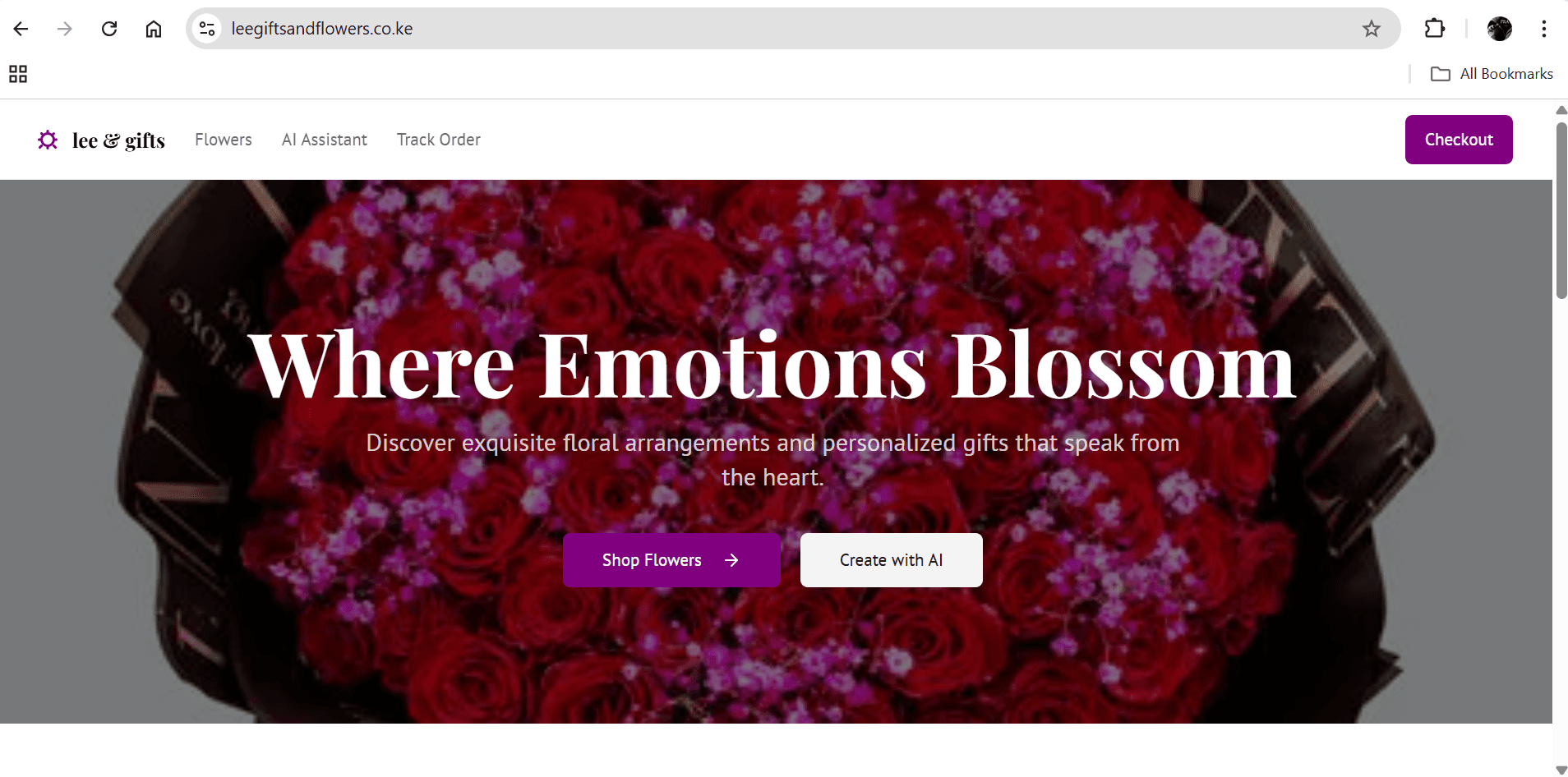Click the page scrollbar down arrow
The image size is (1568, 777).
[x=1561, y=770]
